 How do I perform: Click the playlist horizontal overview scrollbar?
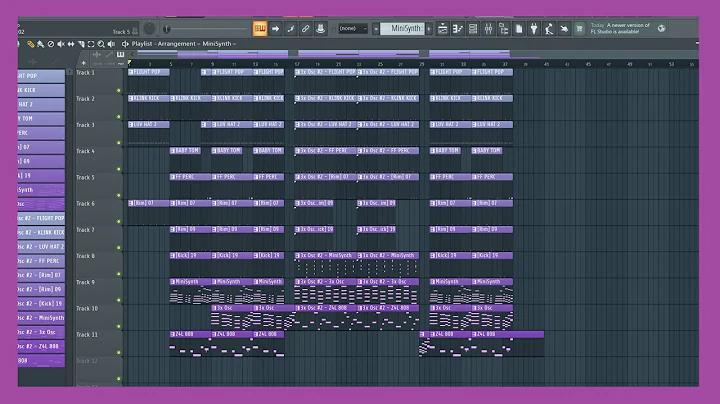tap(413, 54)
